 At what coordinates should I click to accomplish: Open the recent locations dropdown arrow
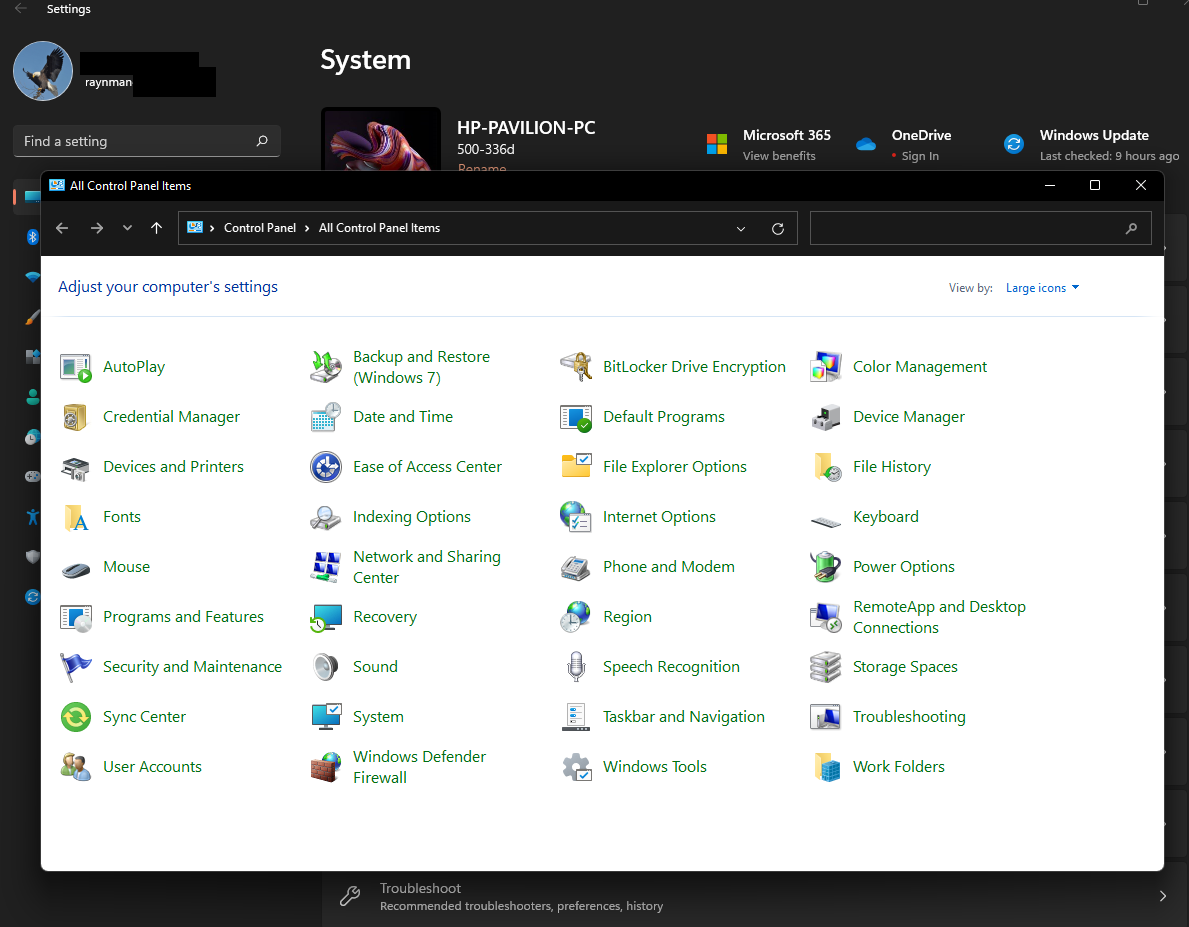(127, 228)
